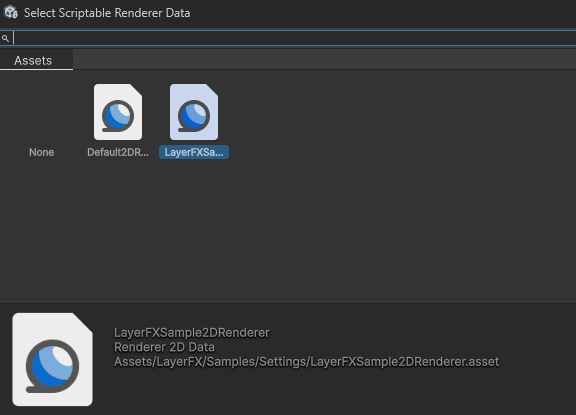Click the Unity icon in the title bar
Image resolution: width=576 pixels, height=415 pixels.
click(11, 12)
